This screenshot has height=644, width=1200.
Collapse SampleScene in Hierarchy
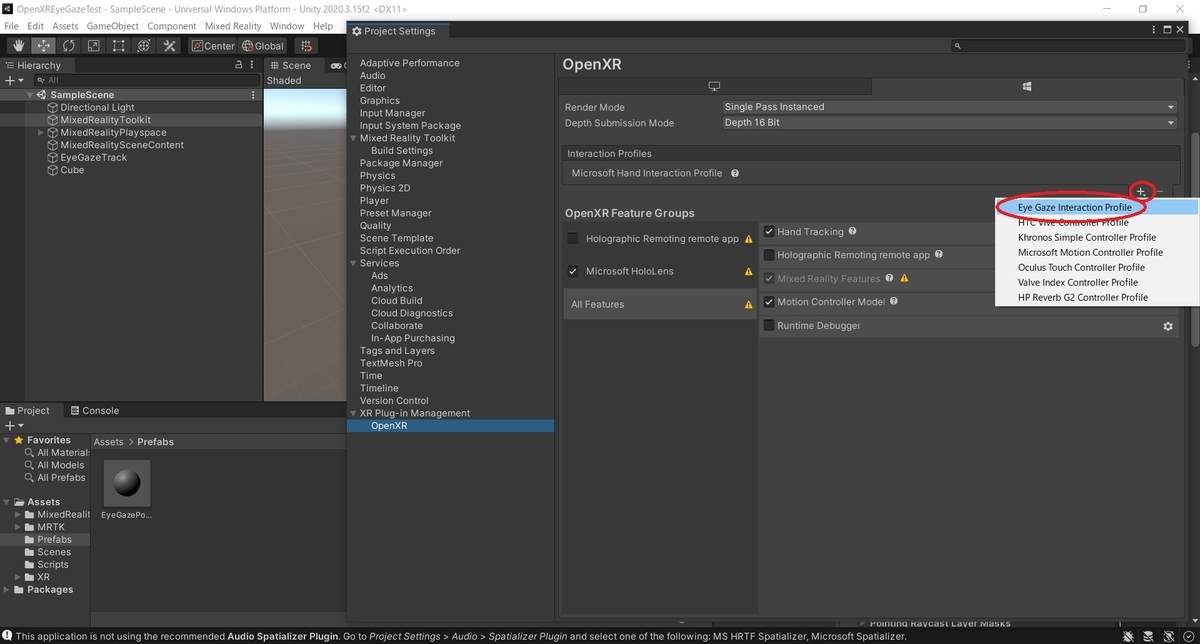pyautogui.click(x=30, y=95)
